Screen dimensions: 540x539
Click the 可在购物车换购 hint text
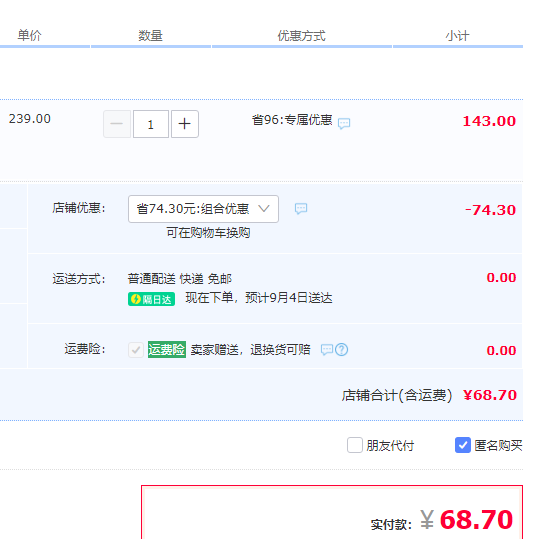[x=208, y=232]
